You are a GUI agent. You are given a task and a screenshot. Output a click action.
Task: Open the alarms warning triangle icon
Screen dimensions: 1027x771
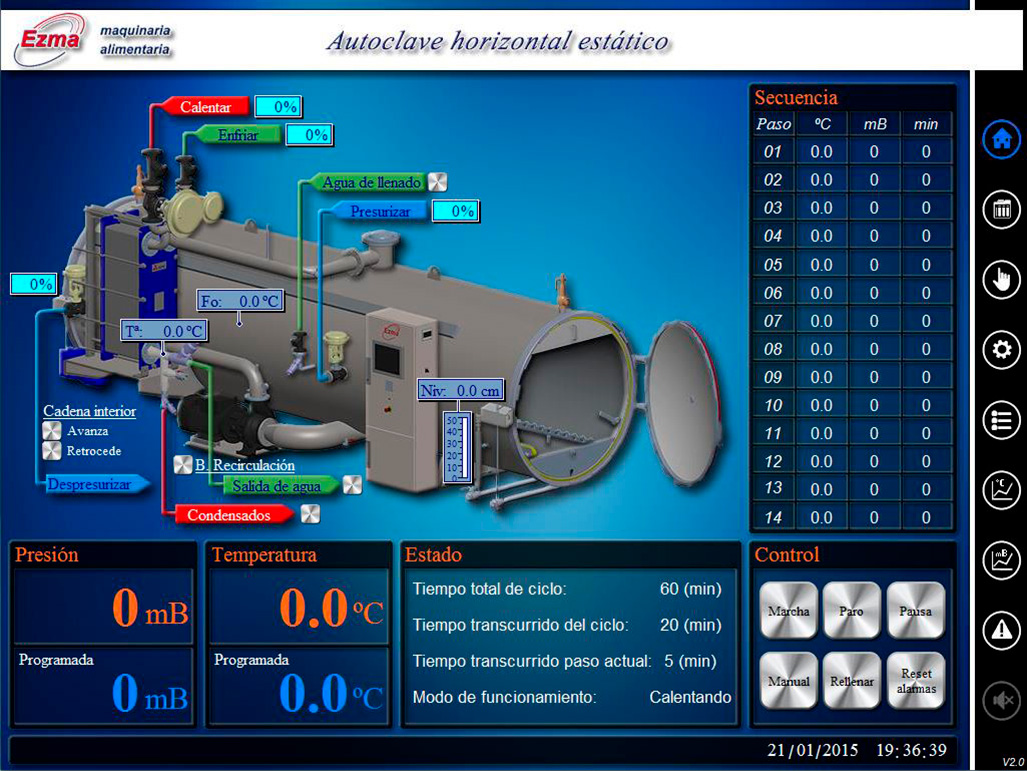tap(1001, 630)
